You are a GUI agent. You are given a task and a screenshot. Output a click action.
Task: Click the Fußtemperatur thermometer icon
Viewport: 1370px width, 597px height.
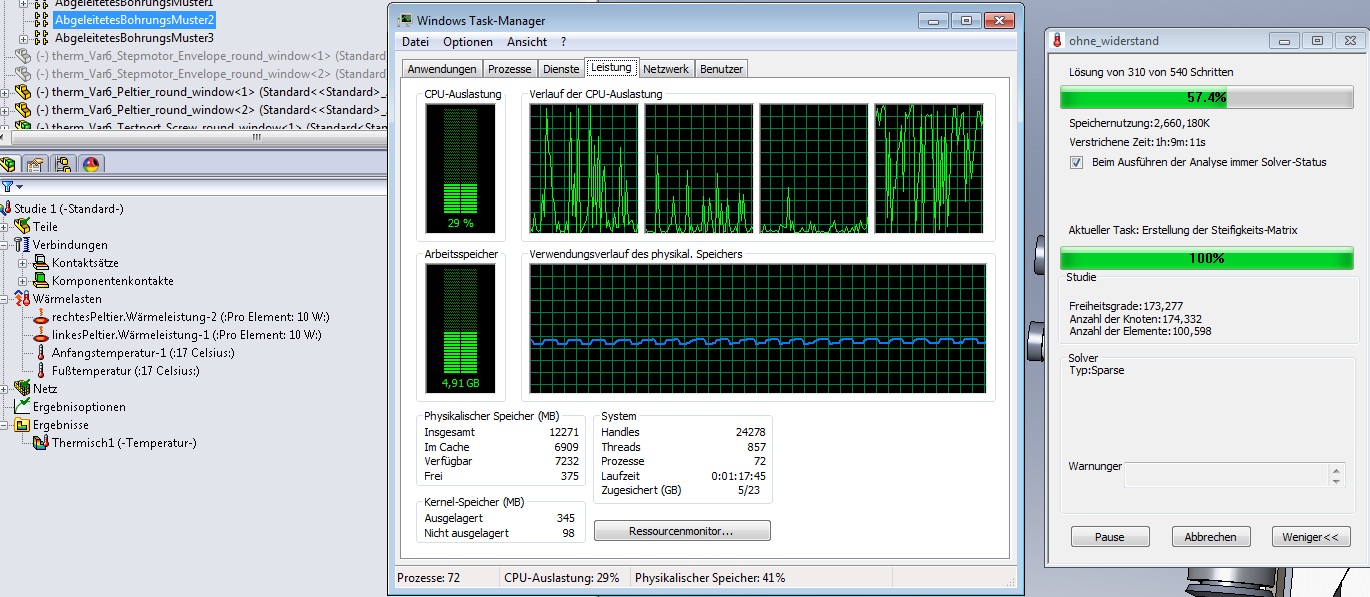[41, 371]
